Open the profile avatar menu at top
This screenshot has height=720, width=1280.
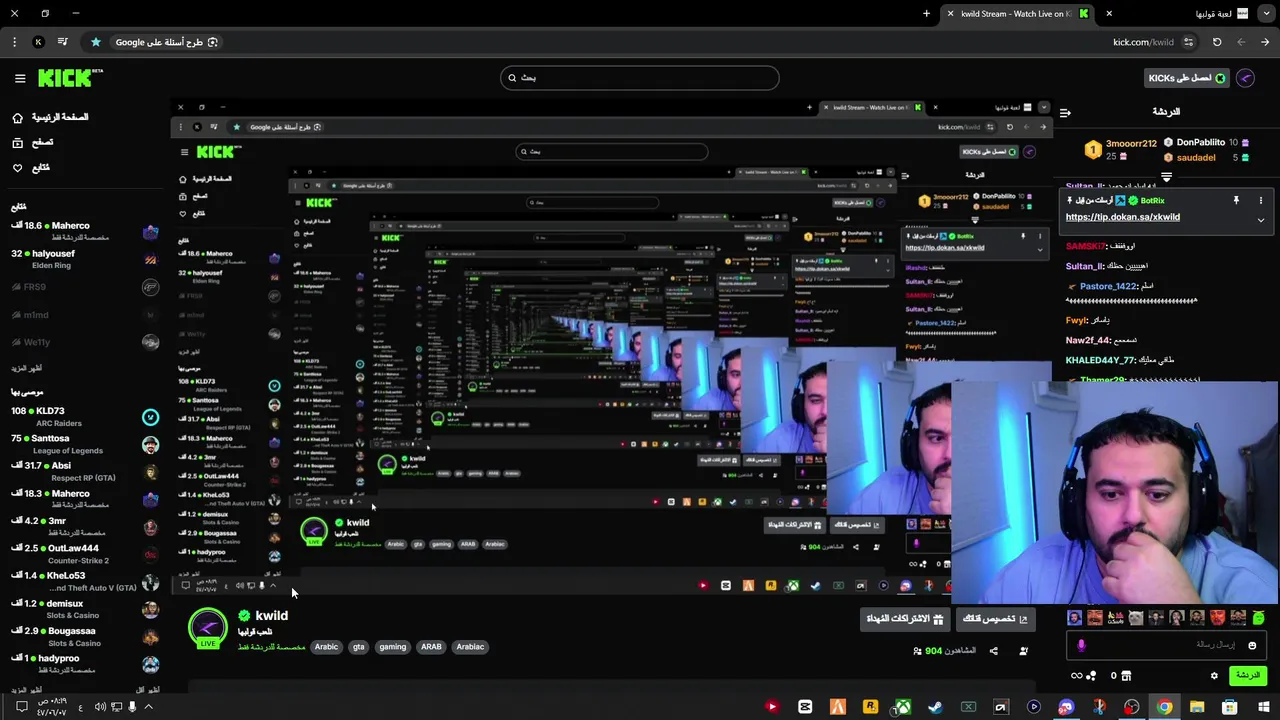tap(1246, 78)
